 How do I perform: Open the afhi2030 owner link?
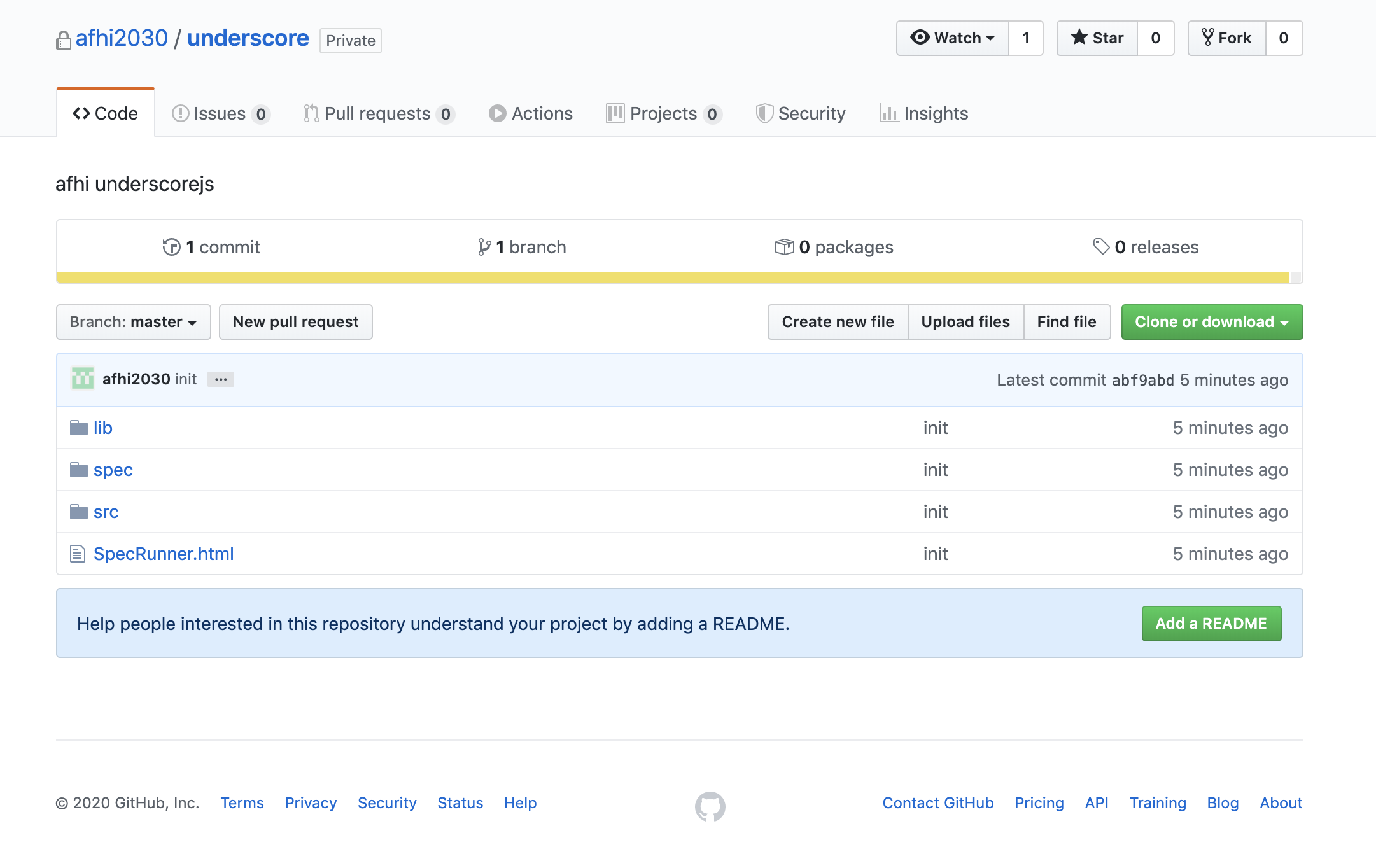click(x=122, y=38)
